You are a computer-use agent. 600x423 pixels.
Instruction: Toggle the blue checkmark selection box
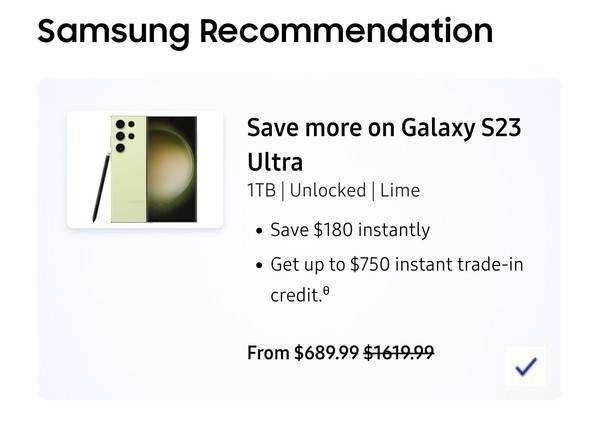pyautogui.click(x=526, y=366)
